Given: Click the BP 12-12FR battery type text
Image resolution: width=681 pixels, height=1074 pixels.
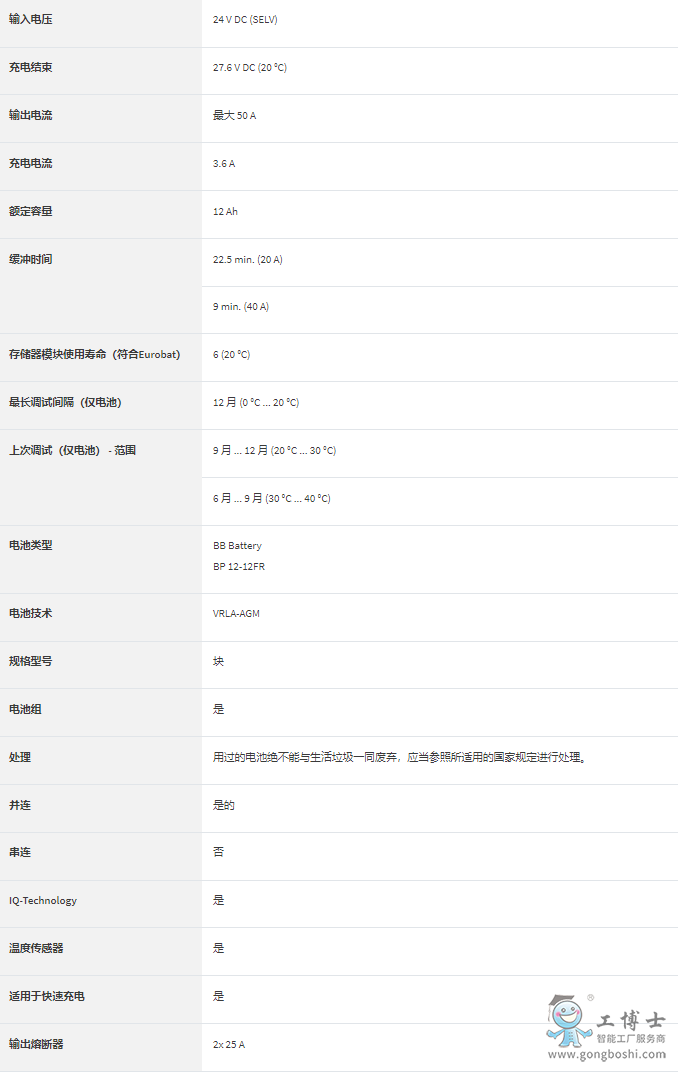Looking at the screenshot, I should pos(239,567).
